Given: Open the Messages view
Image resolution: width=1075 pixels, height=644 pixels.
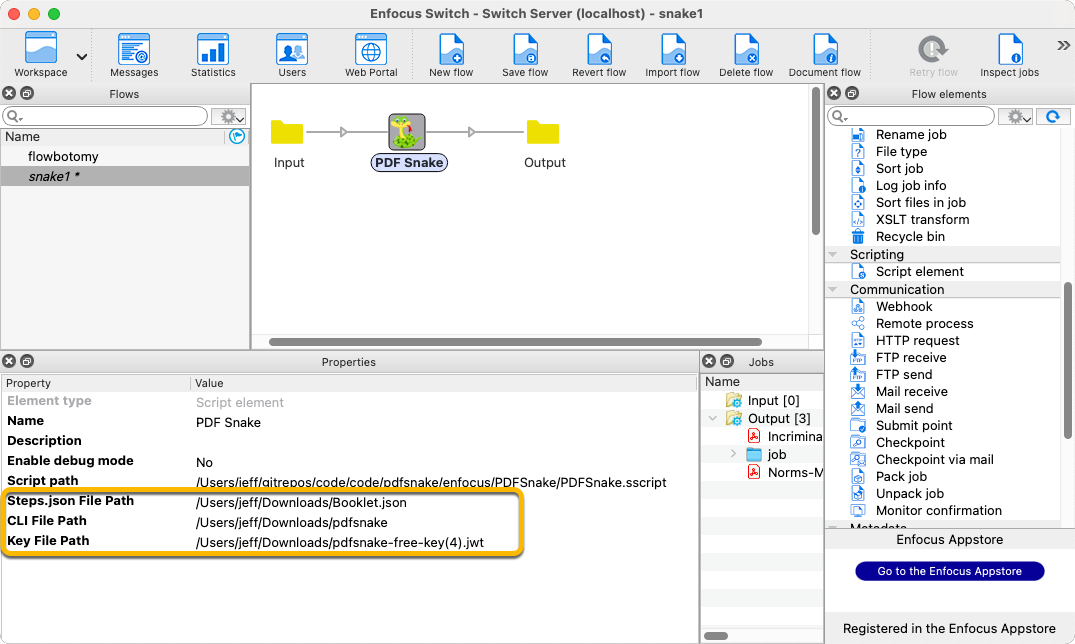Looking at the screenshot, I should [134, 54].
